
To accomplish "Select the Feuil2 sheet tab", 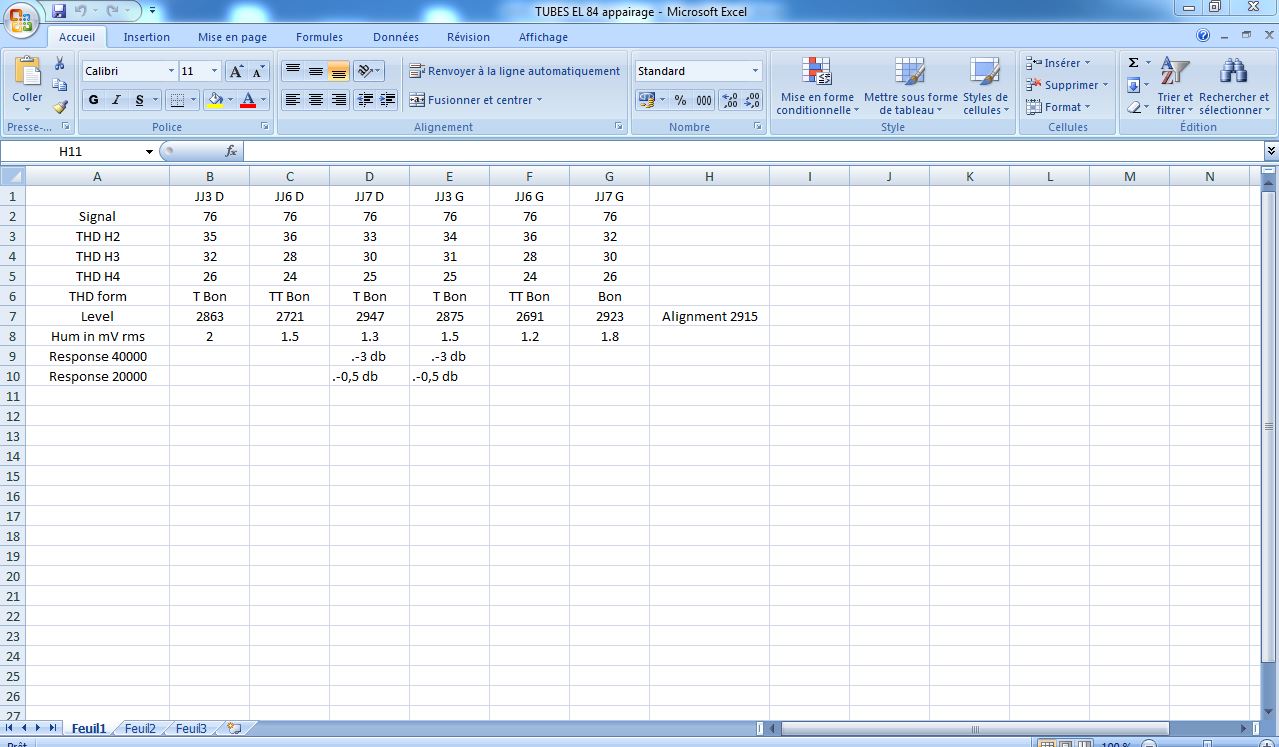I will [140, 729].
